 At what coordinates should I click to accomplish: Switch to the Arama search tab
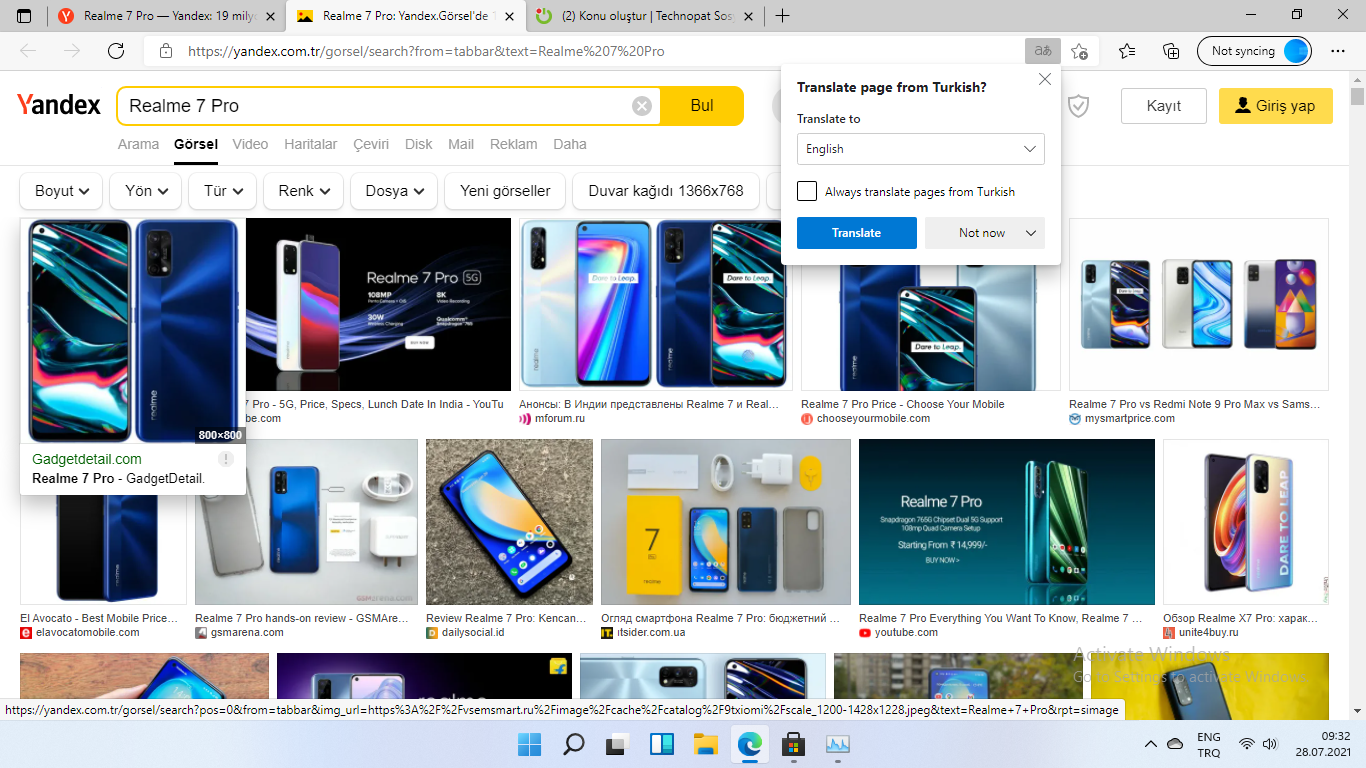138,144
